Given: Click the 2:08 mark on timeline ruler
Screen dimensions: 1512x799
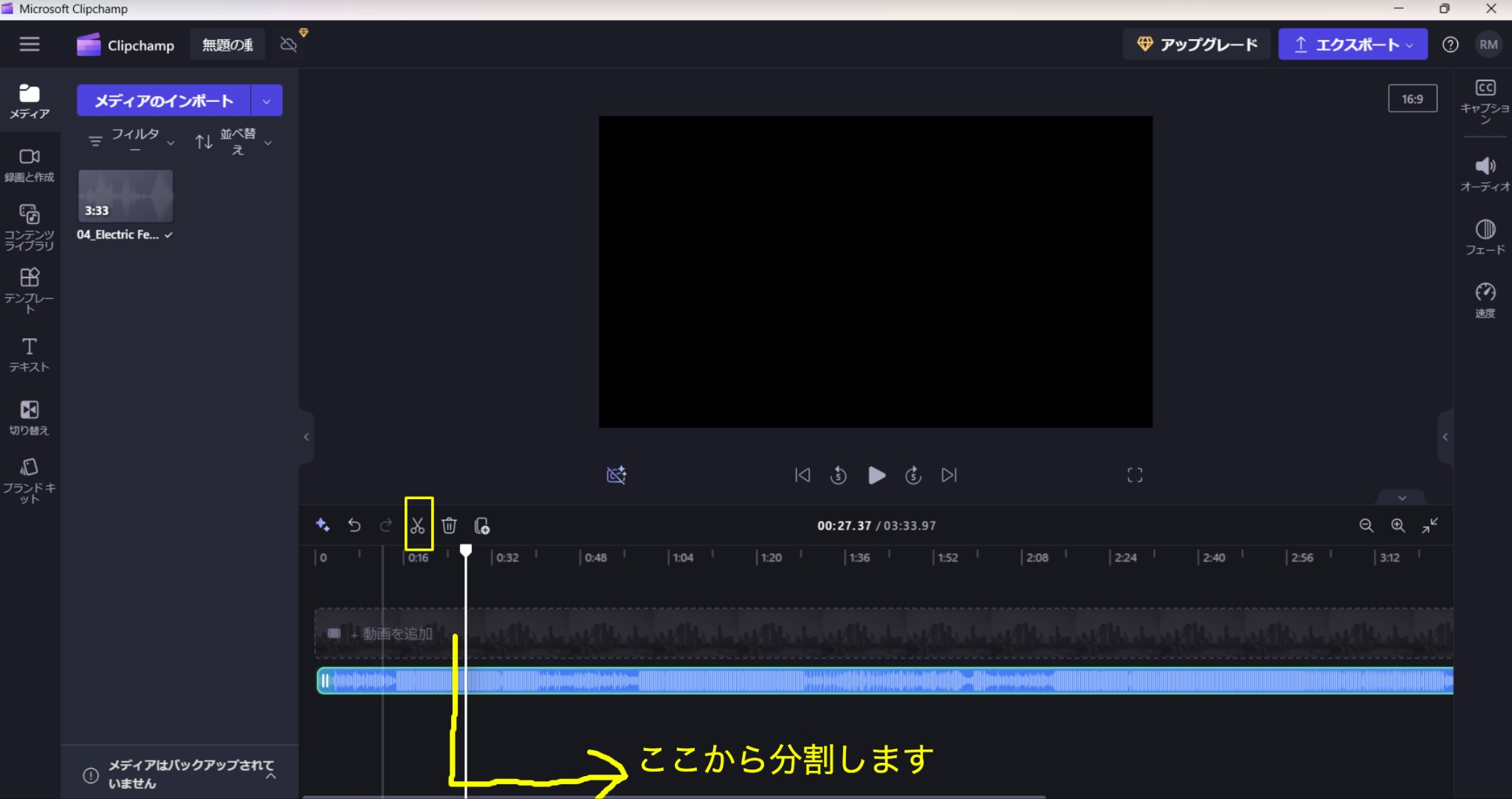Looking at the screenshot, I should [1037, 558].
